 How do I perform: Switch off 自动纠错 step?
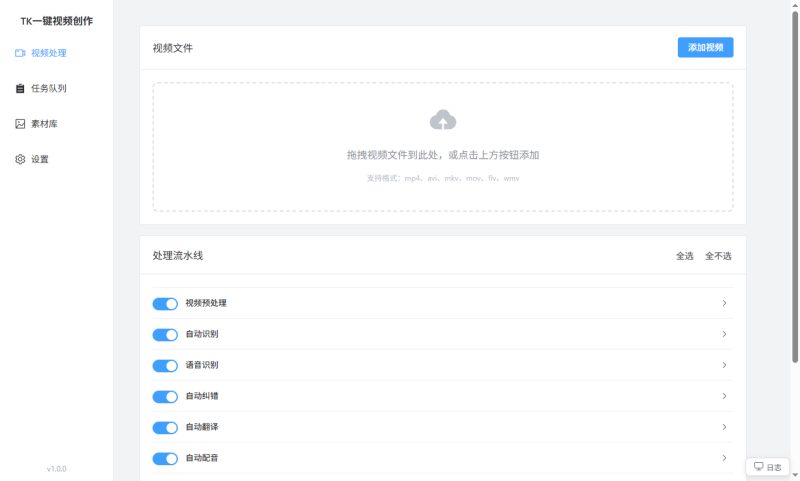tap(165, 396)
